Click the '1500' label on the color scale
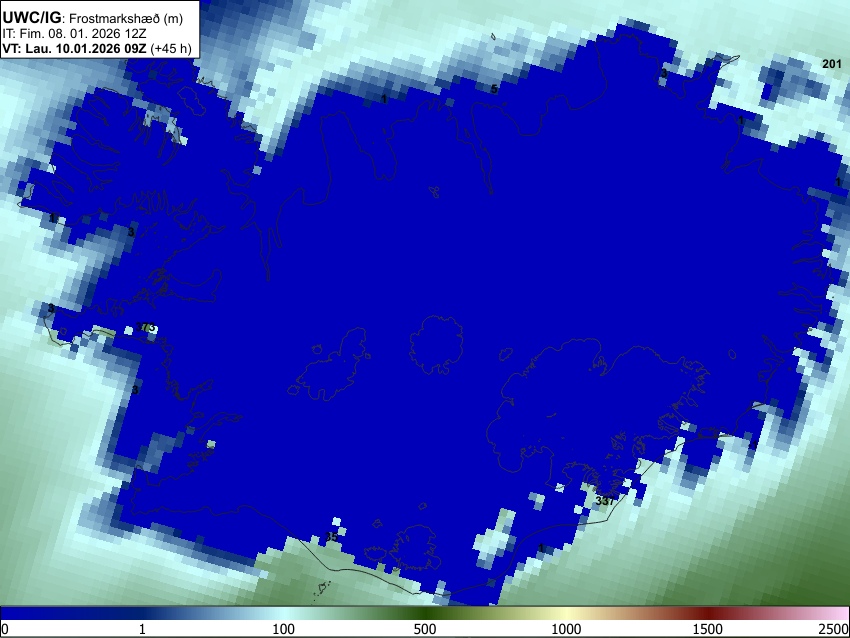Screen dimensions: 850x638 707,629
